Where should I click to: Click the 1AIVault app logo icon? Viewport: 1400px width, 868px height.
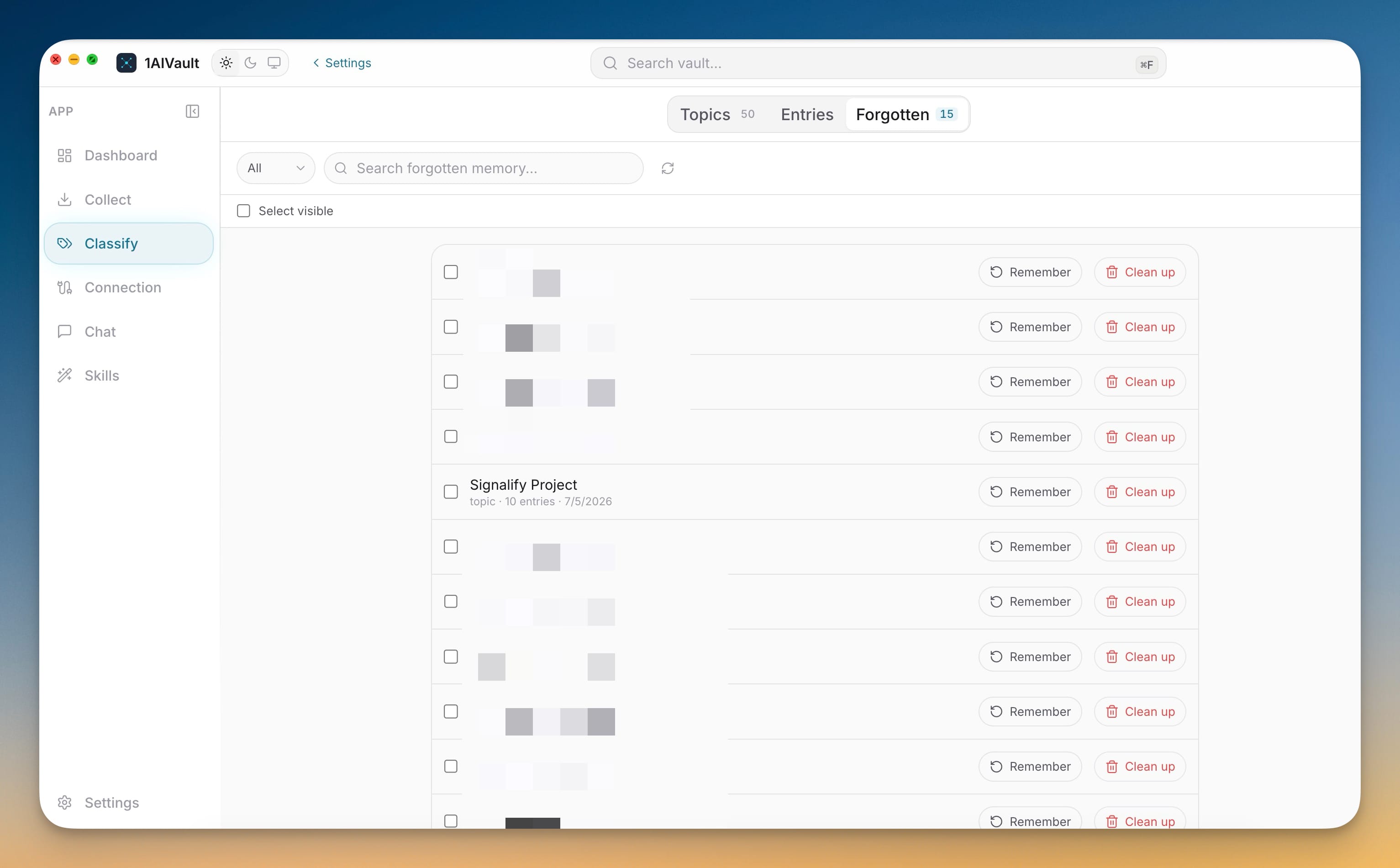tap(126, 63)
